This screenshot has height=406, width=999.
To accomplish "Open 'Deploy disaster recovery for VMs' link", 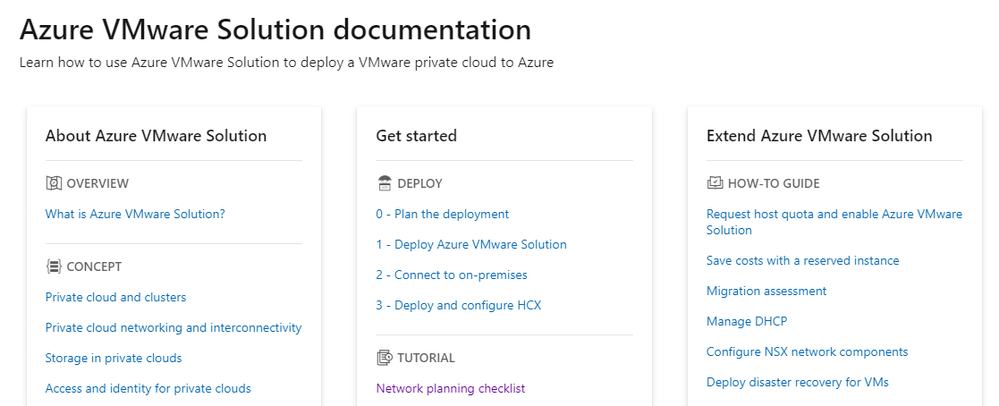I will tap(798, 382).
